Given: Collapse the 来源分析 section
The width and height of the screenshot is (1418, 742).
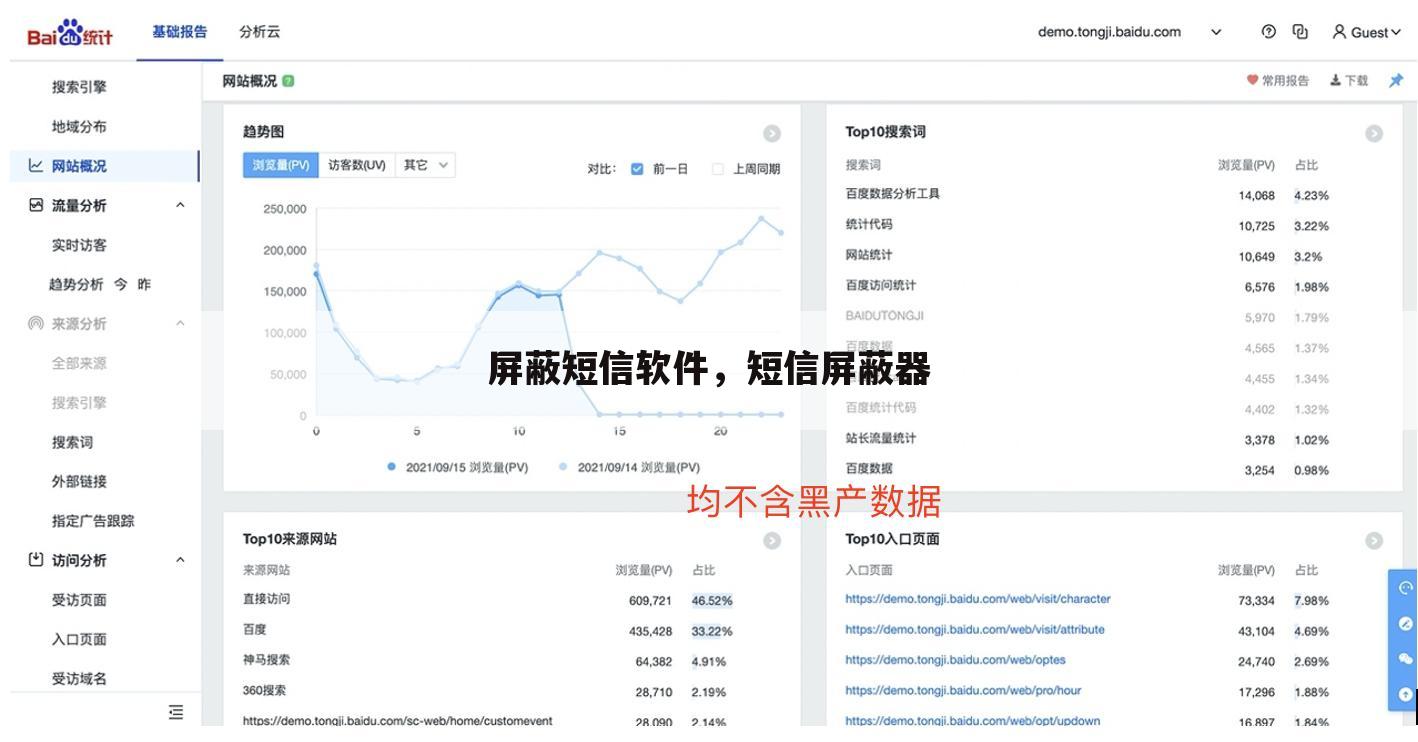Looking at the screenshot, I should coord(180,324).
